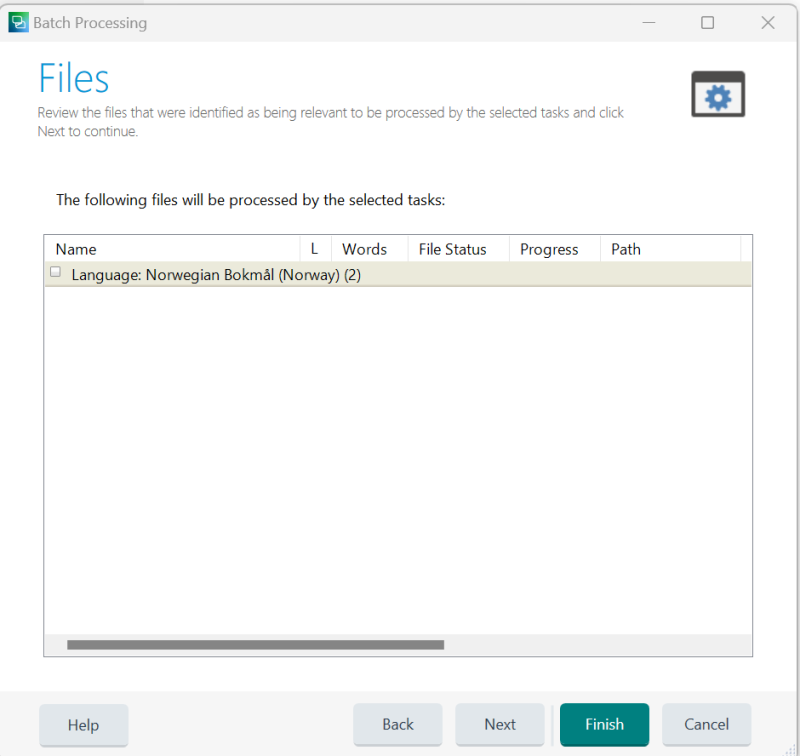Click Finish to start batch processing
The width and height of the screenshot is (800, 756).
[x=604, y=724]
